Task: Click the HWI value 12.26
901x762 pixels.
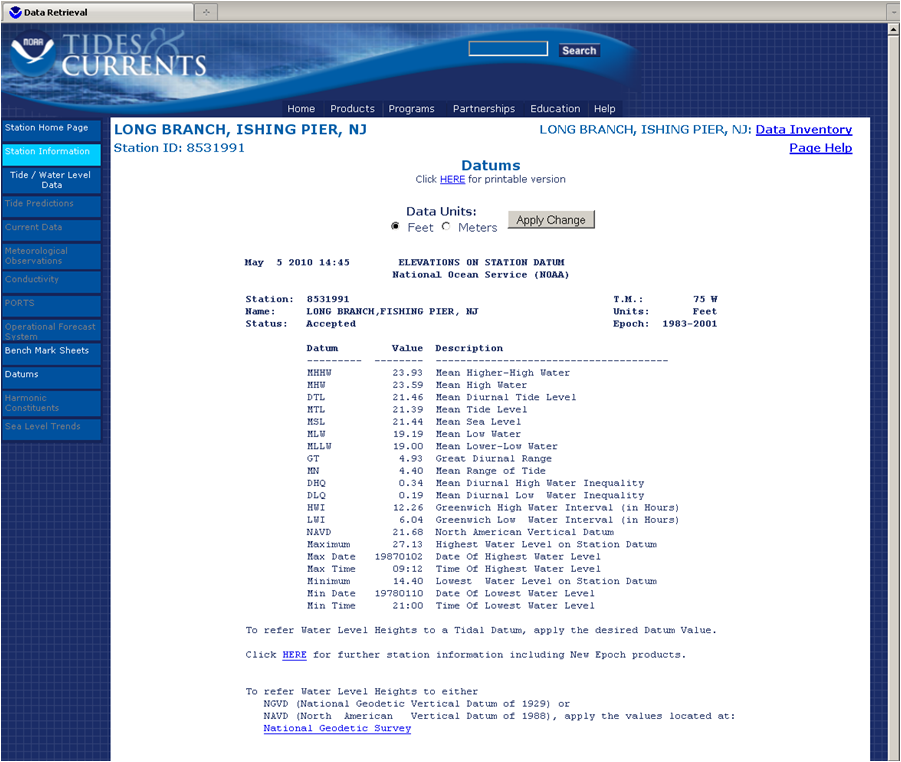Action: (x=407, y=508)
